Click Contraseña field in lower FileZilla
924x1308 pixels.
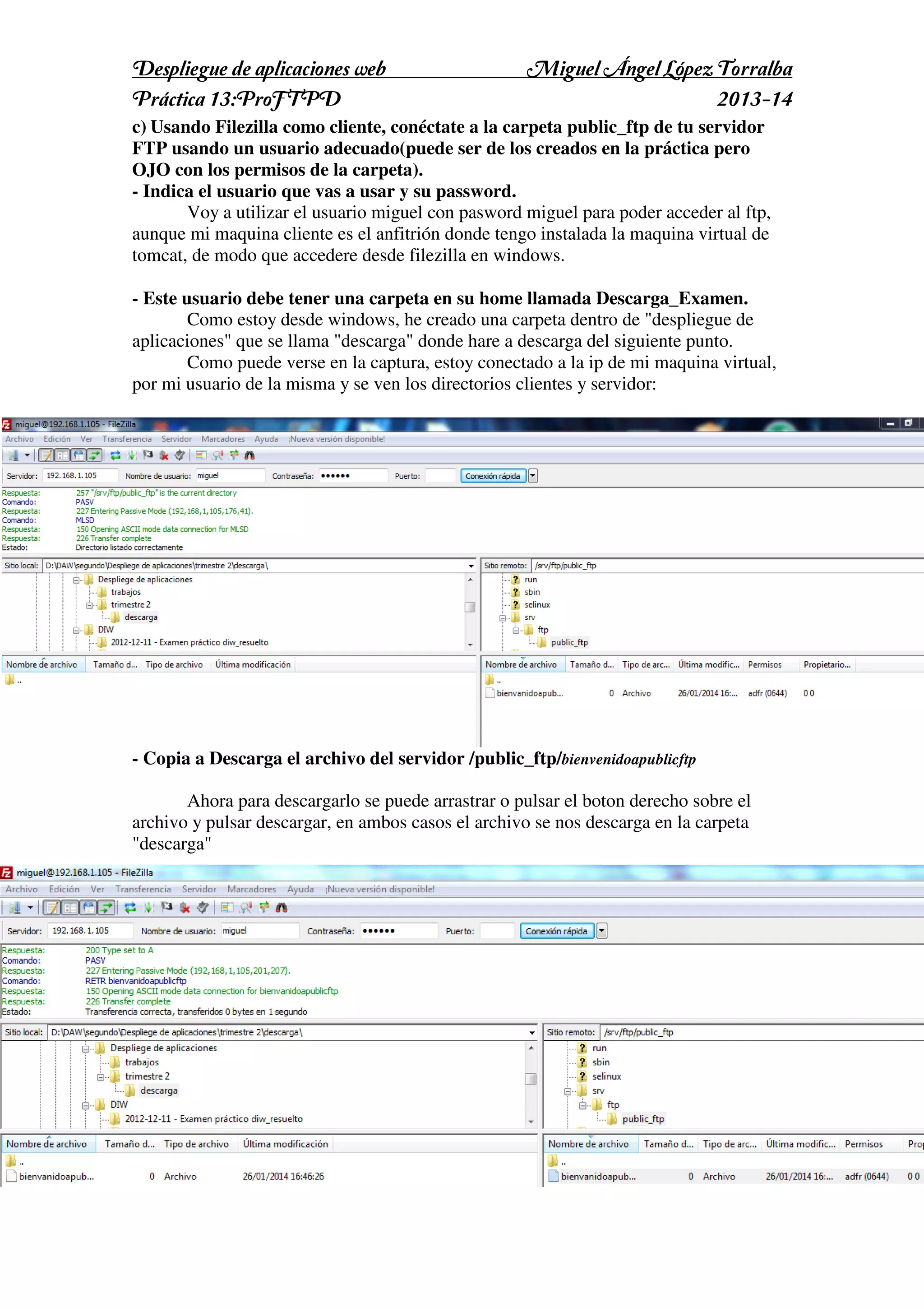click(x=398, y=931)
